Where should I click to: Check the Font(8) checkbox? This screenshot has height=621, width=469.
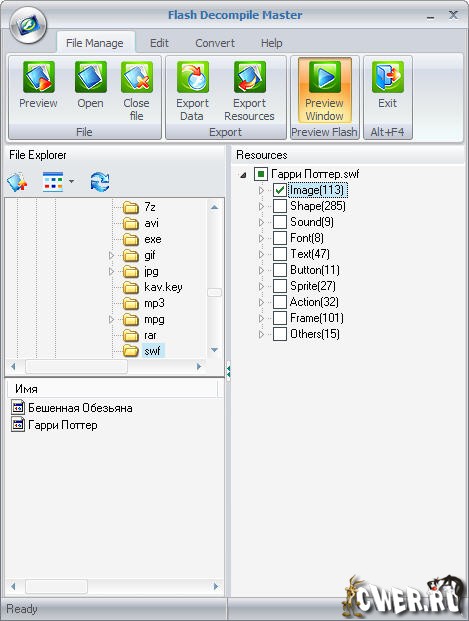tap(280, 238)
